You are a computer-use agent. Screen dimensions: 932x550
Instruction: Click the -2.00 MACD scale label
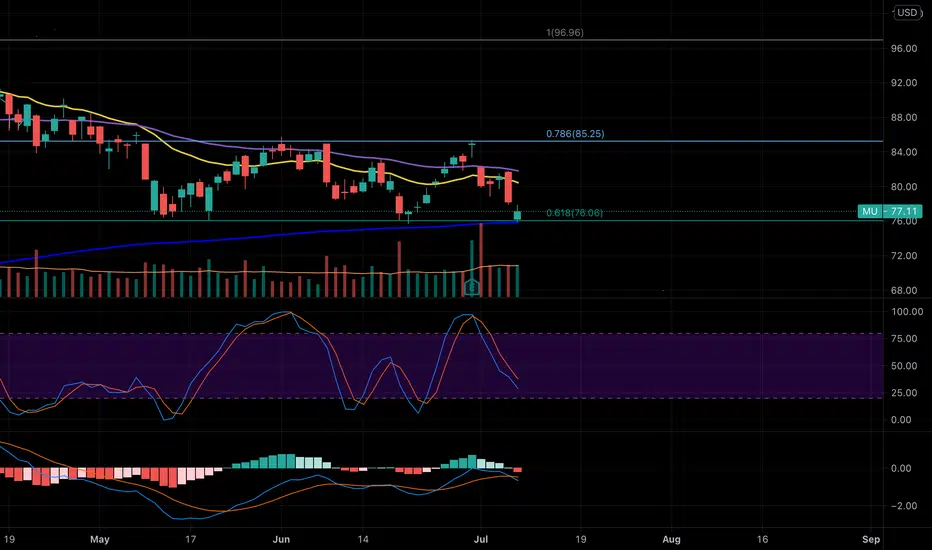click(x=902, y=505)
